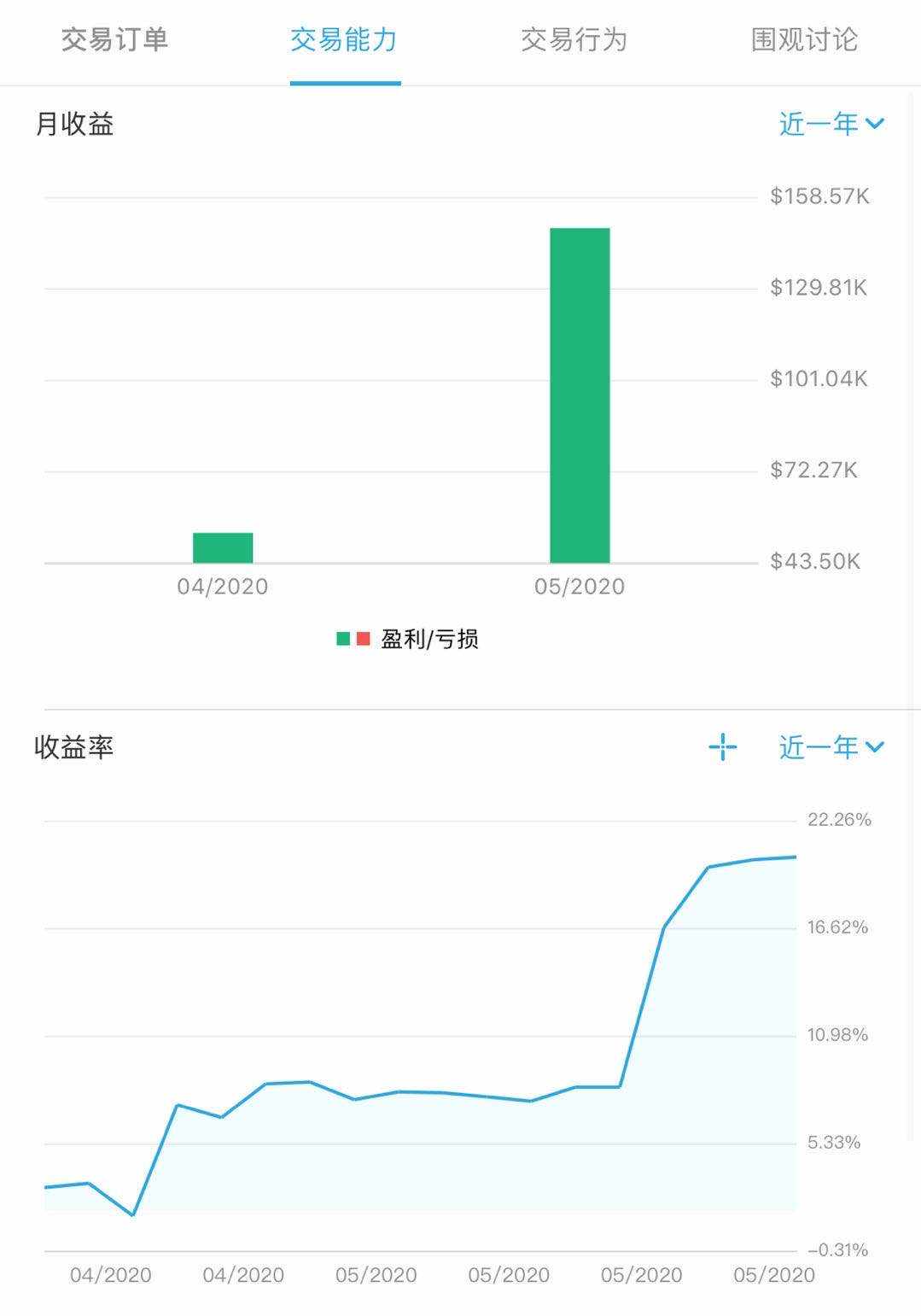Screen dimensions: 921x1316
Task: Tap the 22.26% y-axis label
Action: [x=839, y=820]
